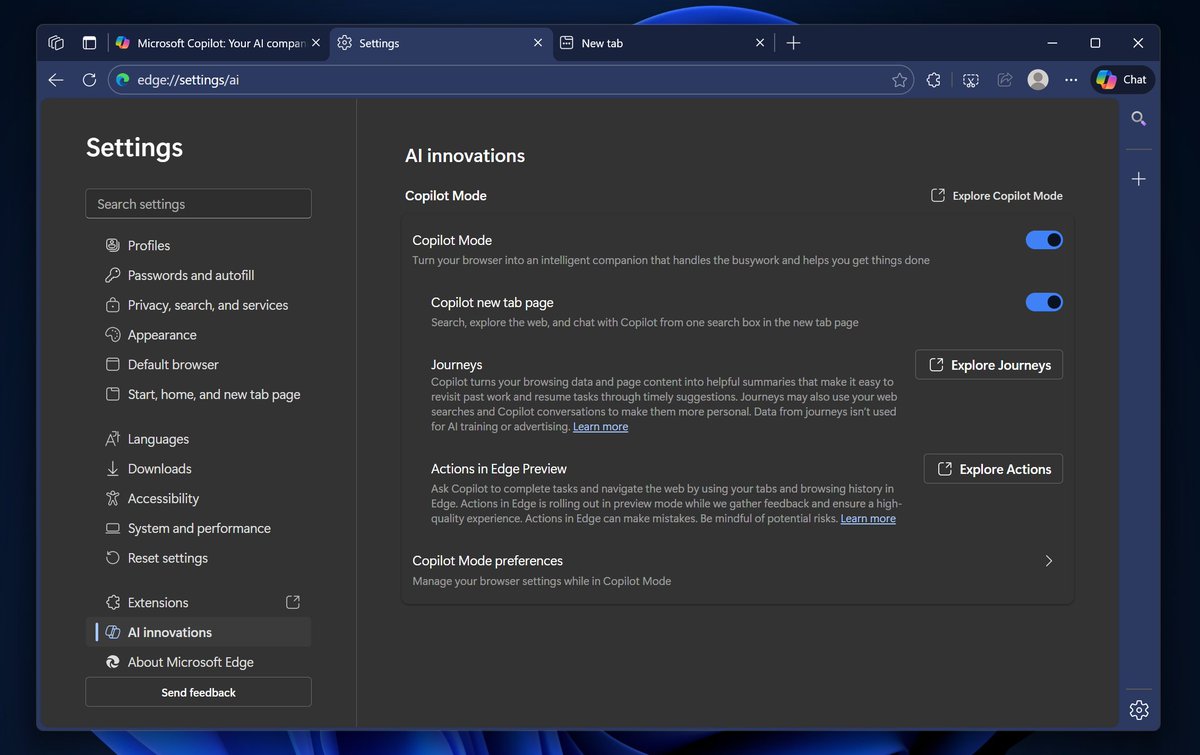Viewport: 1200px width, 755px height.
Task: Open System and performance settings
Action: 198,529
